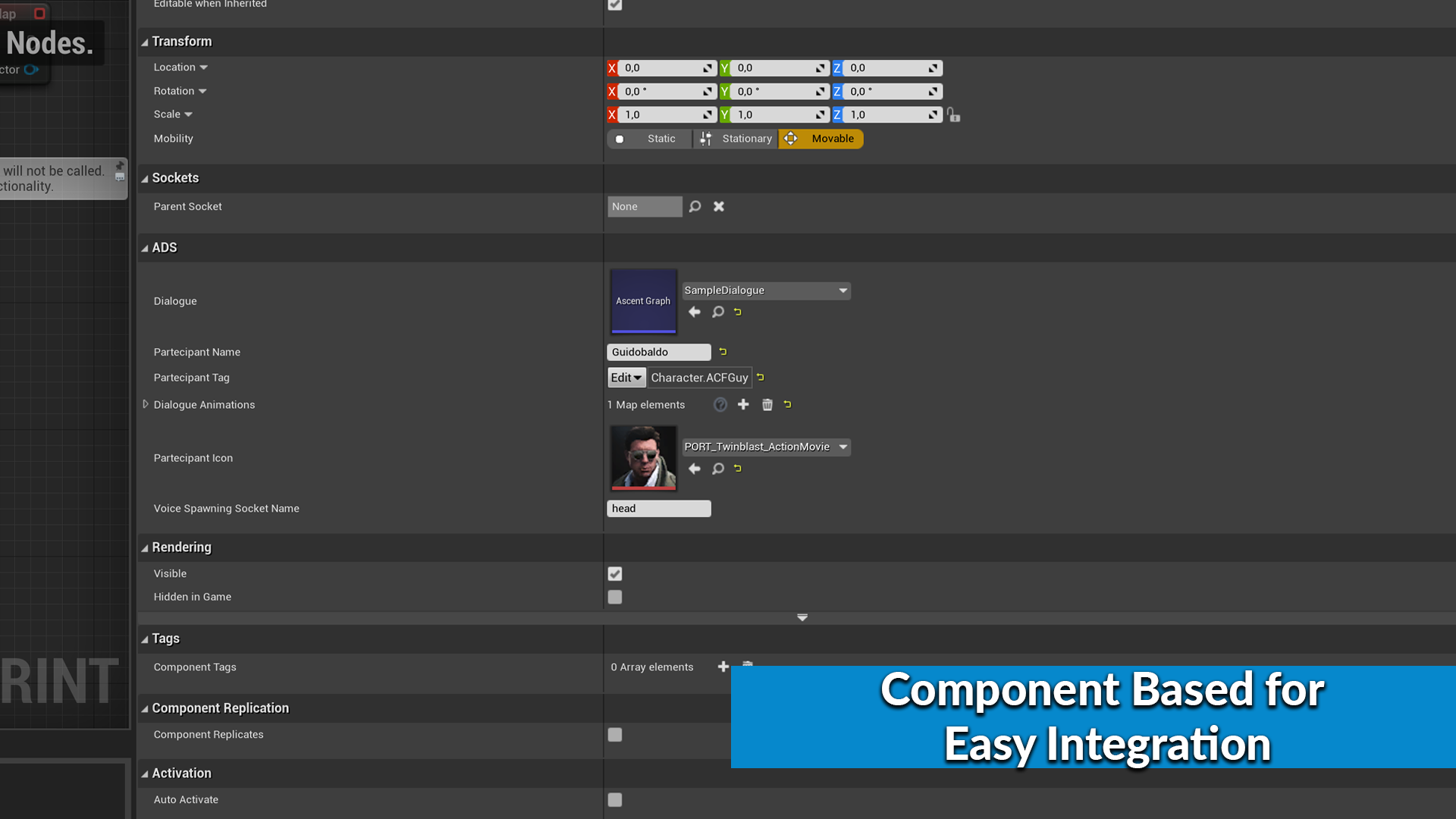Select Movable mobility option

(821, 138)
